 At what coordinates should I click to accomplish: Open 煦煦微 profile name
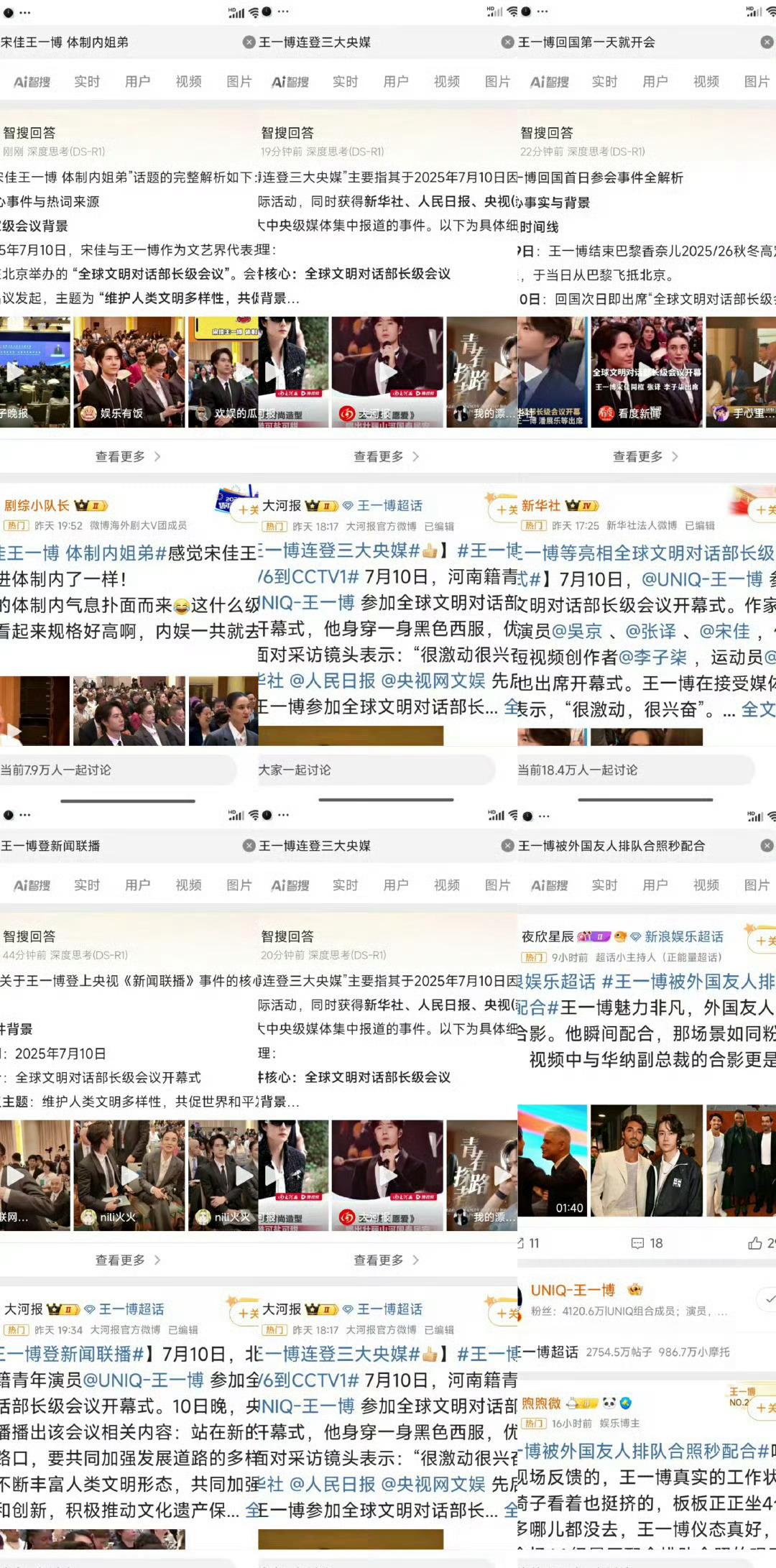pyautogui.click(x=541, y=1403)
